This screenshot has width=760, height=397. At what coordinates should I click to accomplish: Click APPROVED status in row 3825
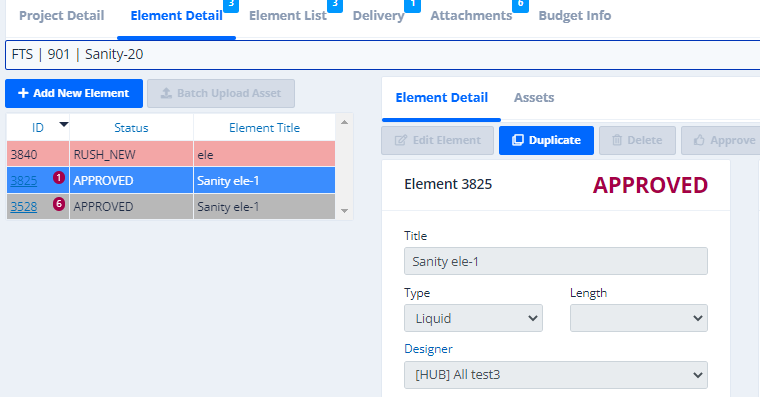point(131,181)
